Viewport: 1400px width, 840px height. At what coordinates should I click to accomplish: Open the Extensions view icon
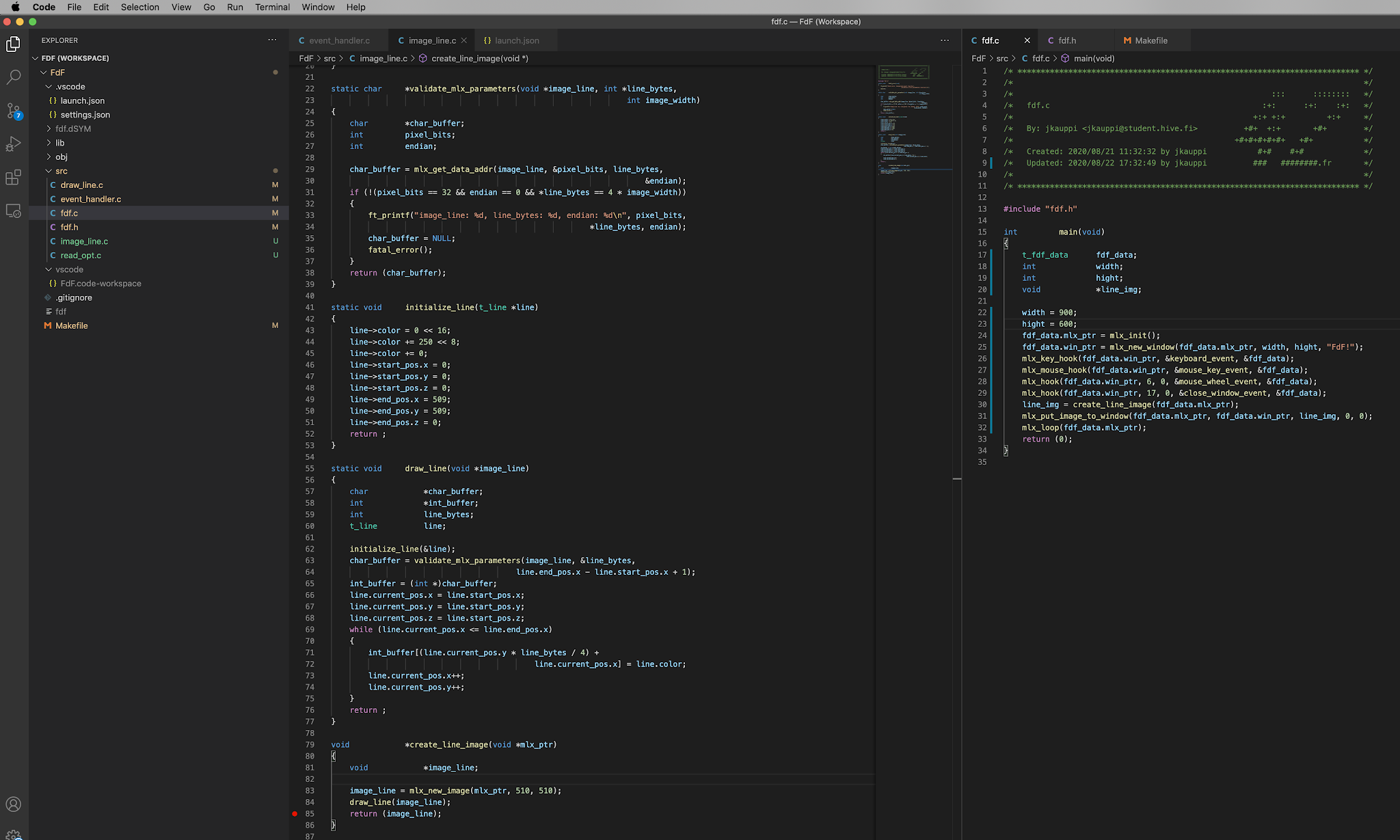[13, 178]
